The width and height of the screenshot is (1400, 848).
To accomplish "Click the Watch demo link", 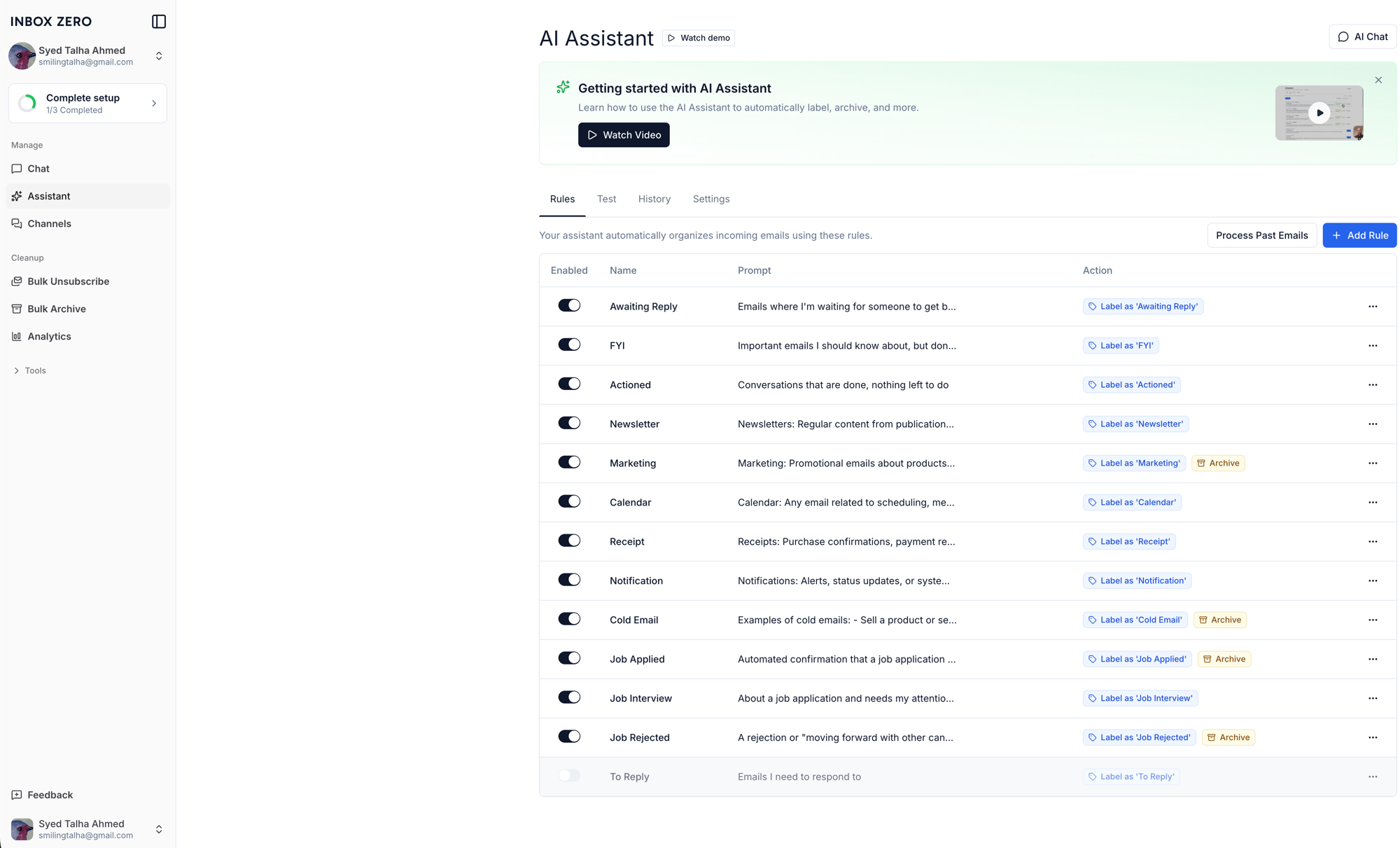I will tap(698, 39).
